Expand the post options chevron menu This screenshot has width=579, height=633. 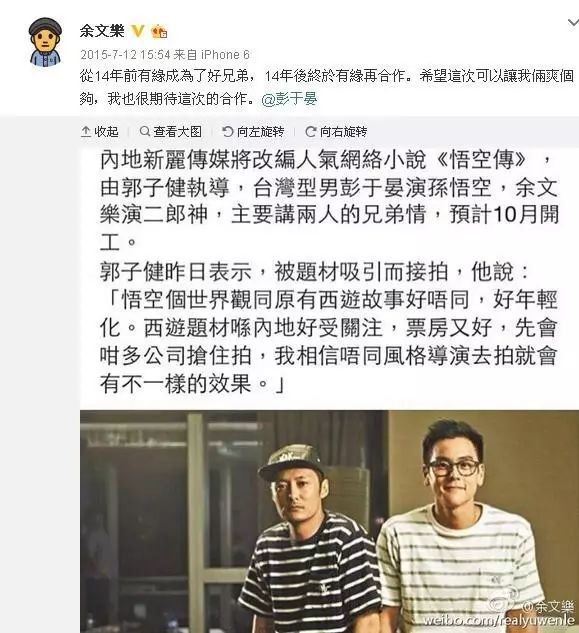pos(573,23)
